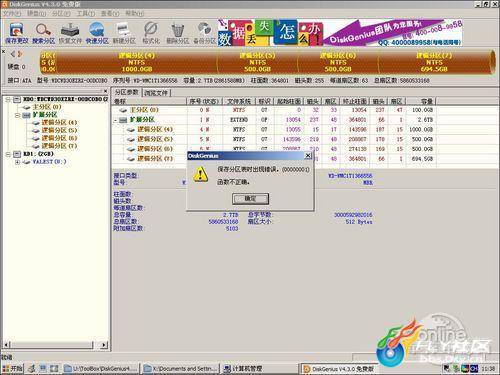500x375 pixels.
Task: Close the disk tree panel with its X
Action: pos(105,91)
